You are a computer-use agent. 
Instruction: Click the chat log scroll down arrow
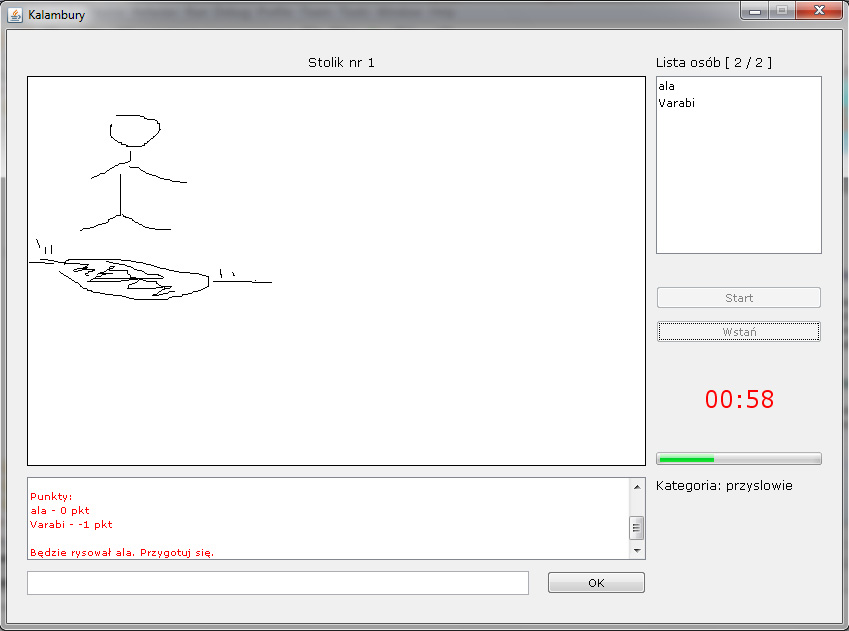[636, 550]
